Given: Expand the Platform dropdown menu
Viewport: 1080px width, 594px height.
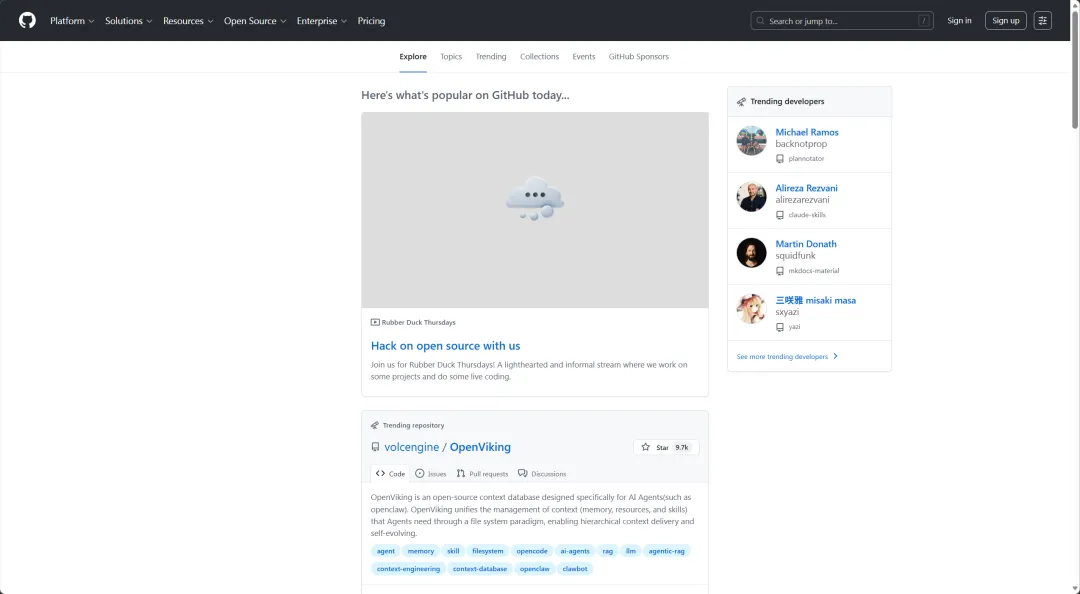Looking at the screenshot, I should [x=72, y=21].
